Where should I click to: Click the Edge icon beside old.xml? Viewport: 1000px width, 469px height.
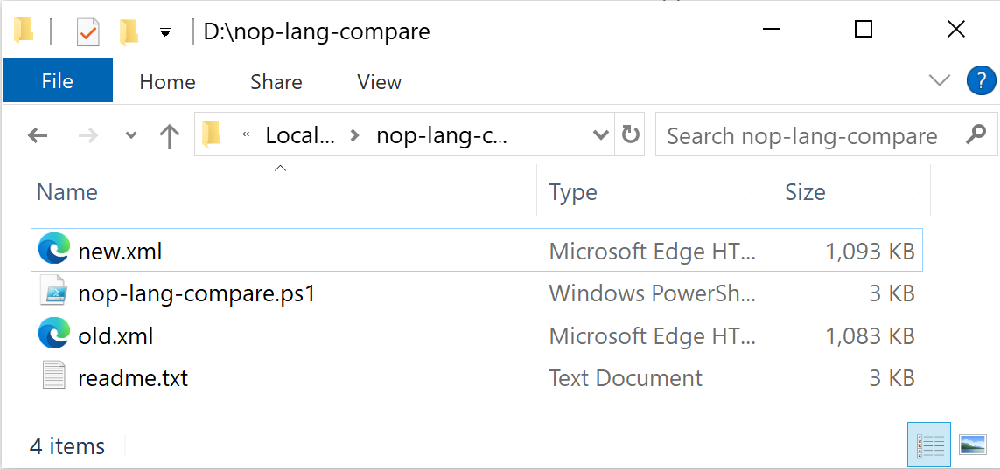point(54,335)
